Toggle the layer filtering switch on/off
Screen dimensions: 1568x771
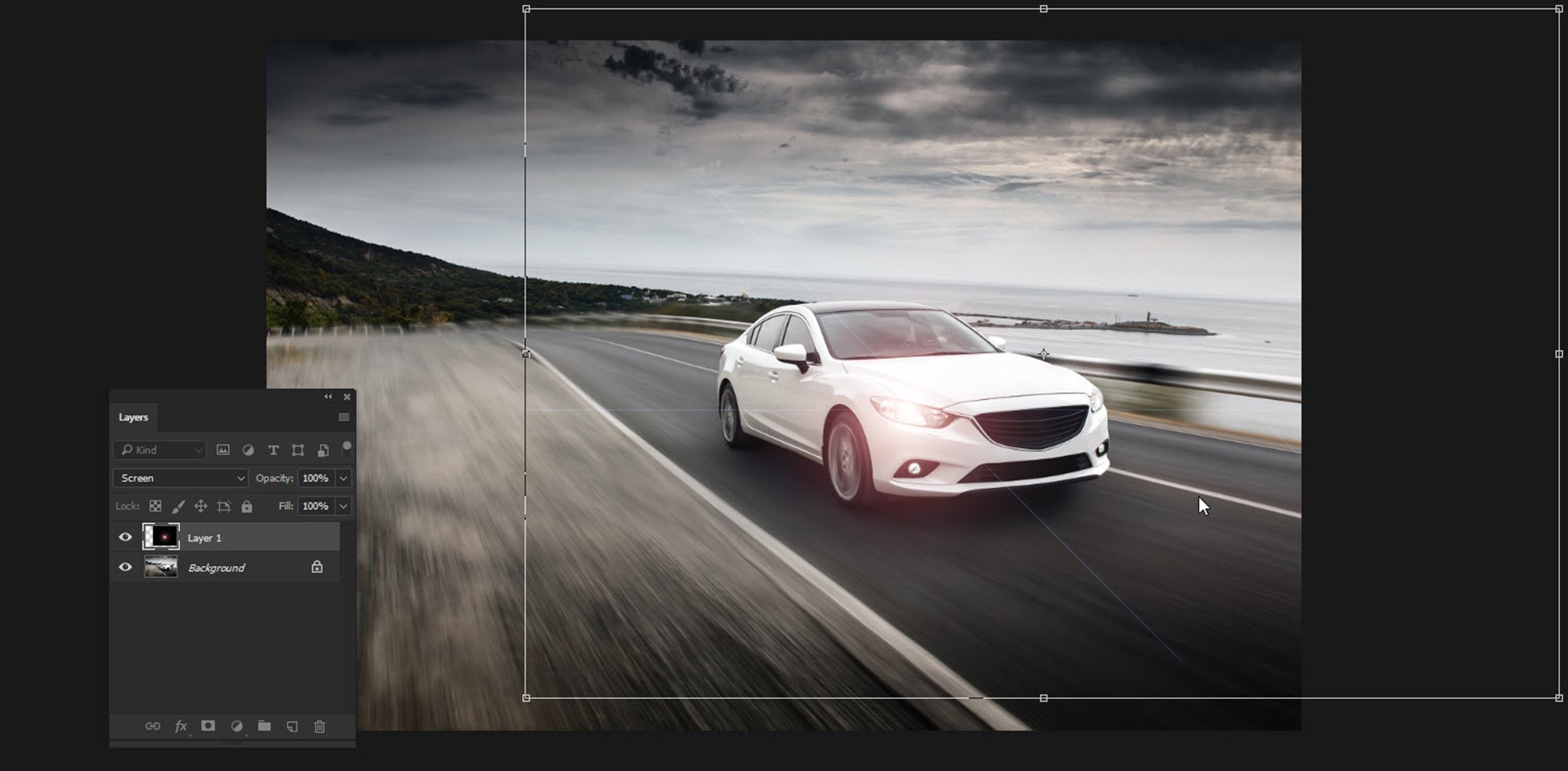[347, 449]
